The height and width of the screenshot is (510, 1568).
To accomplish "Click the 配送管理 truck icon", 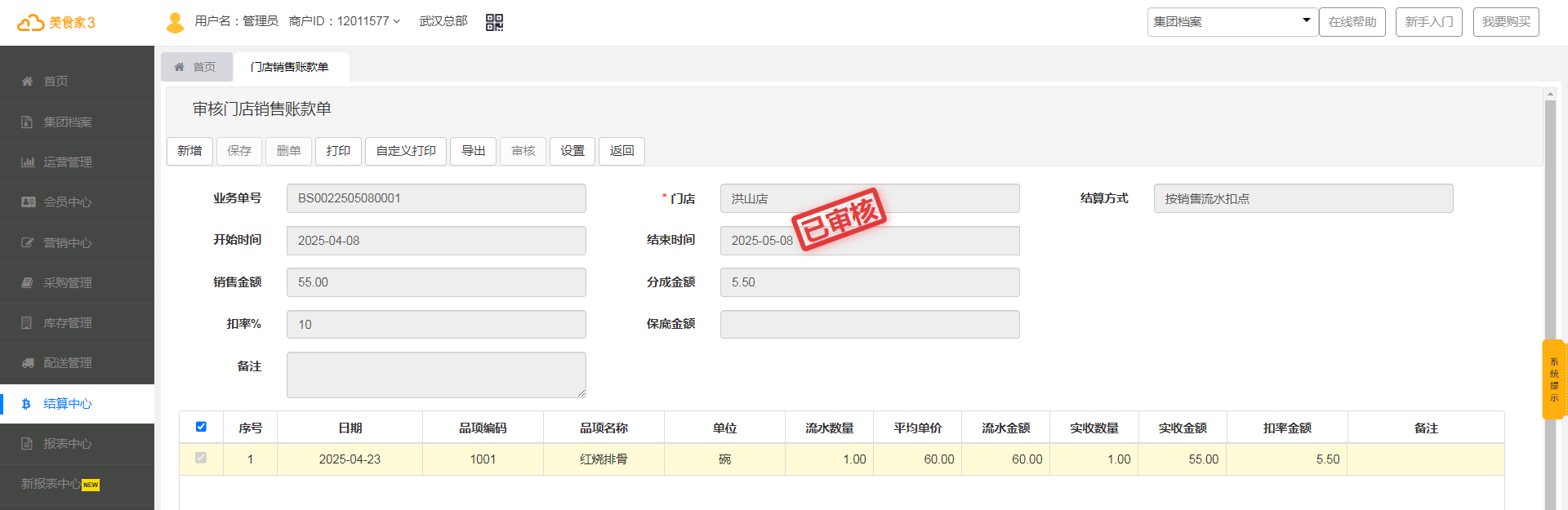I will [x=27, y=363].
